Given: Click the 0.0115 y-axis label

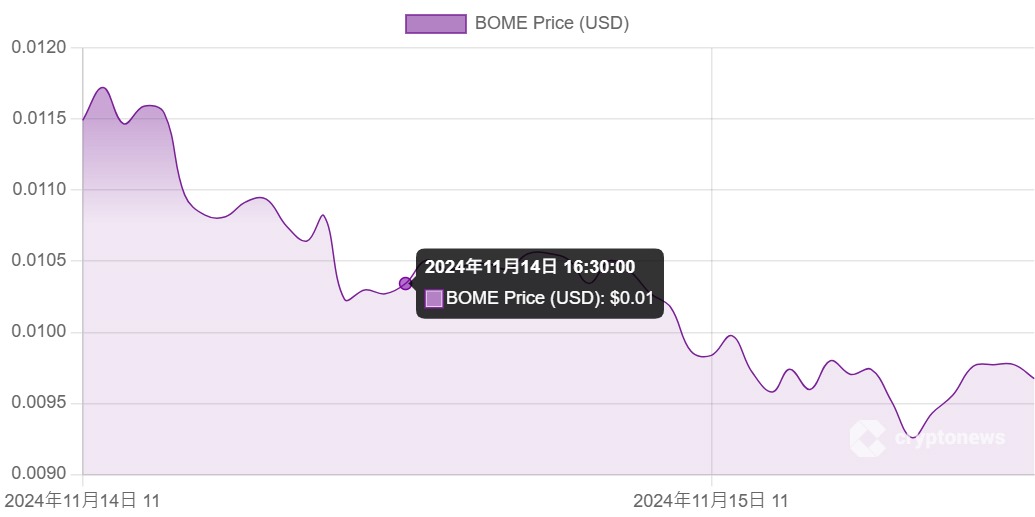Looking at the screenshot, I should coord(39,118).
